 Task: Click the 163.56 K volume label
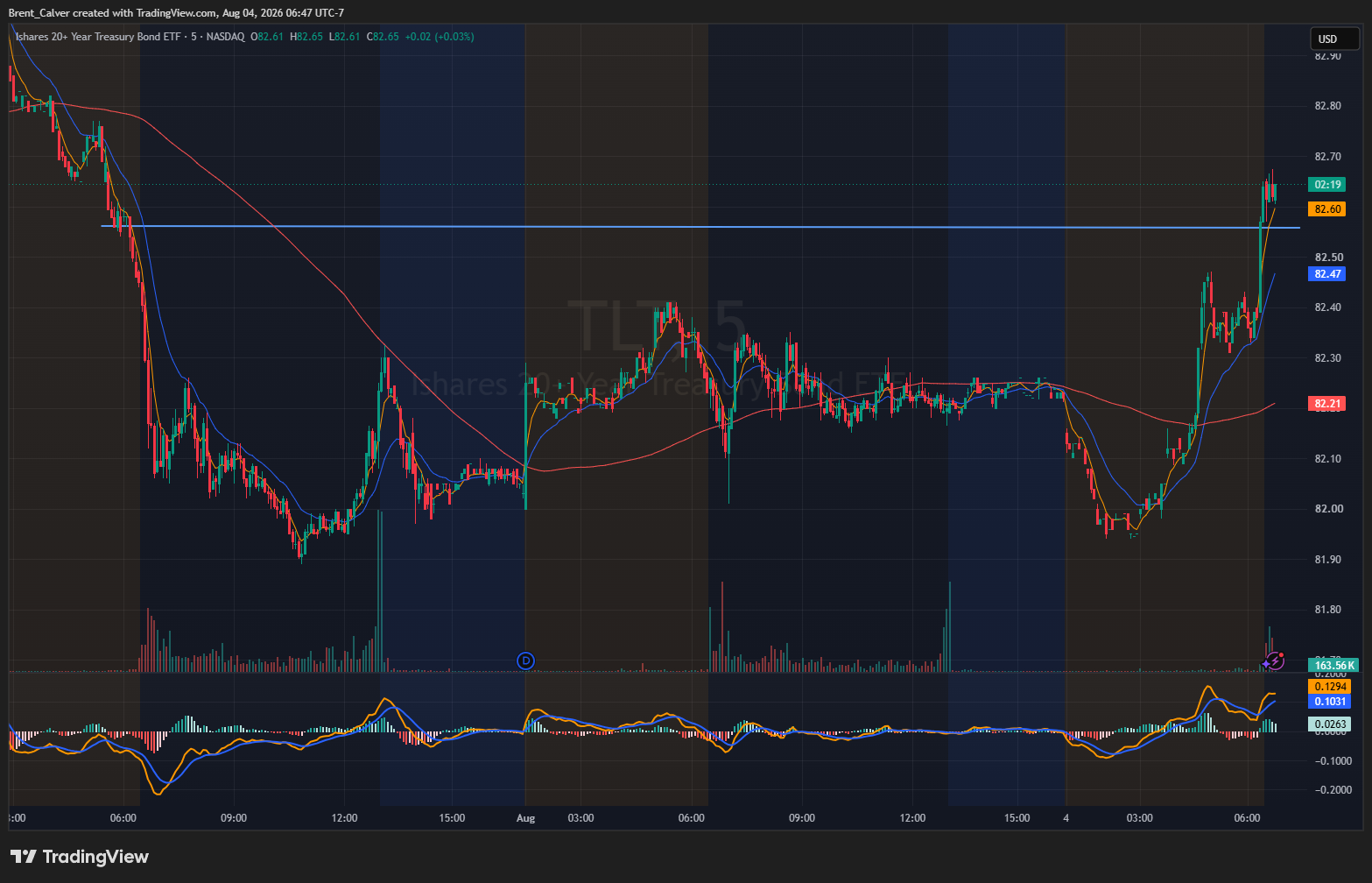1333,665
